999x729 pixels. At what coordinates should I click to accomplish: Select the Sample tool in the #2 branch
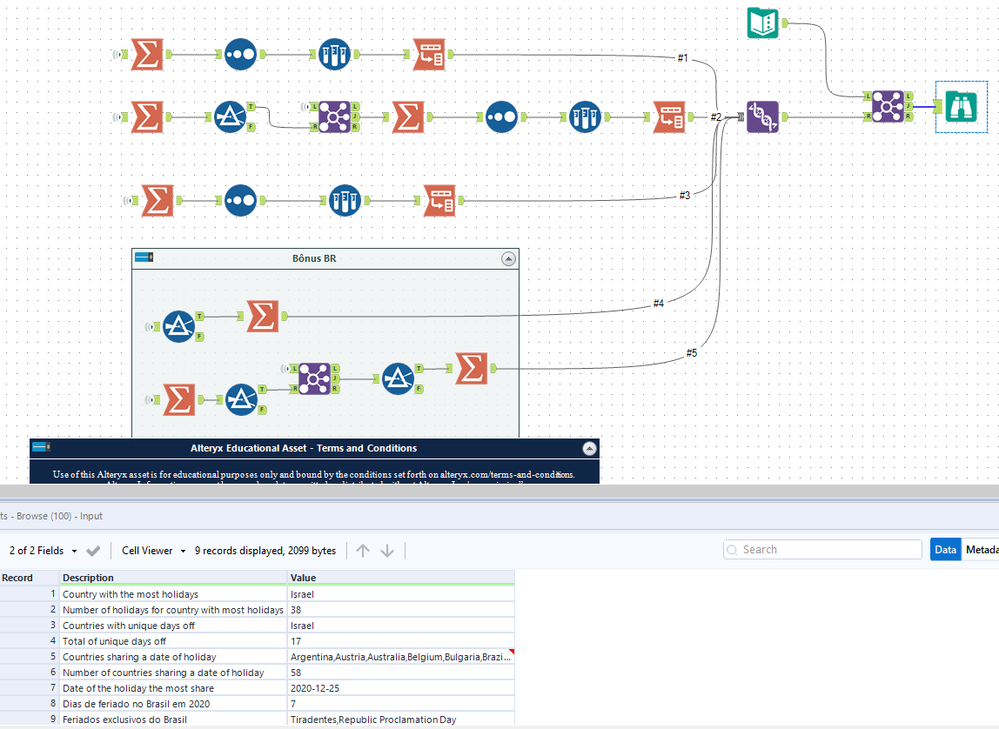coord(585,117)
